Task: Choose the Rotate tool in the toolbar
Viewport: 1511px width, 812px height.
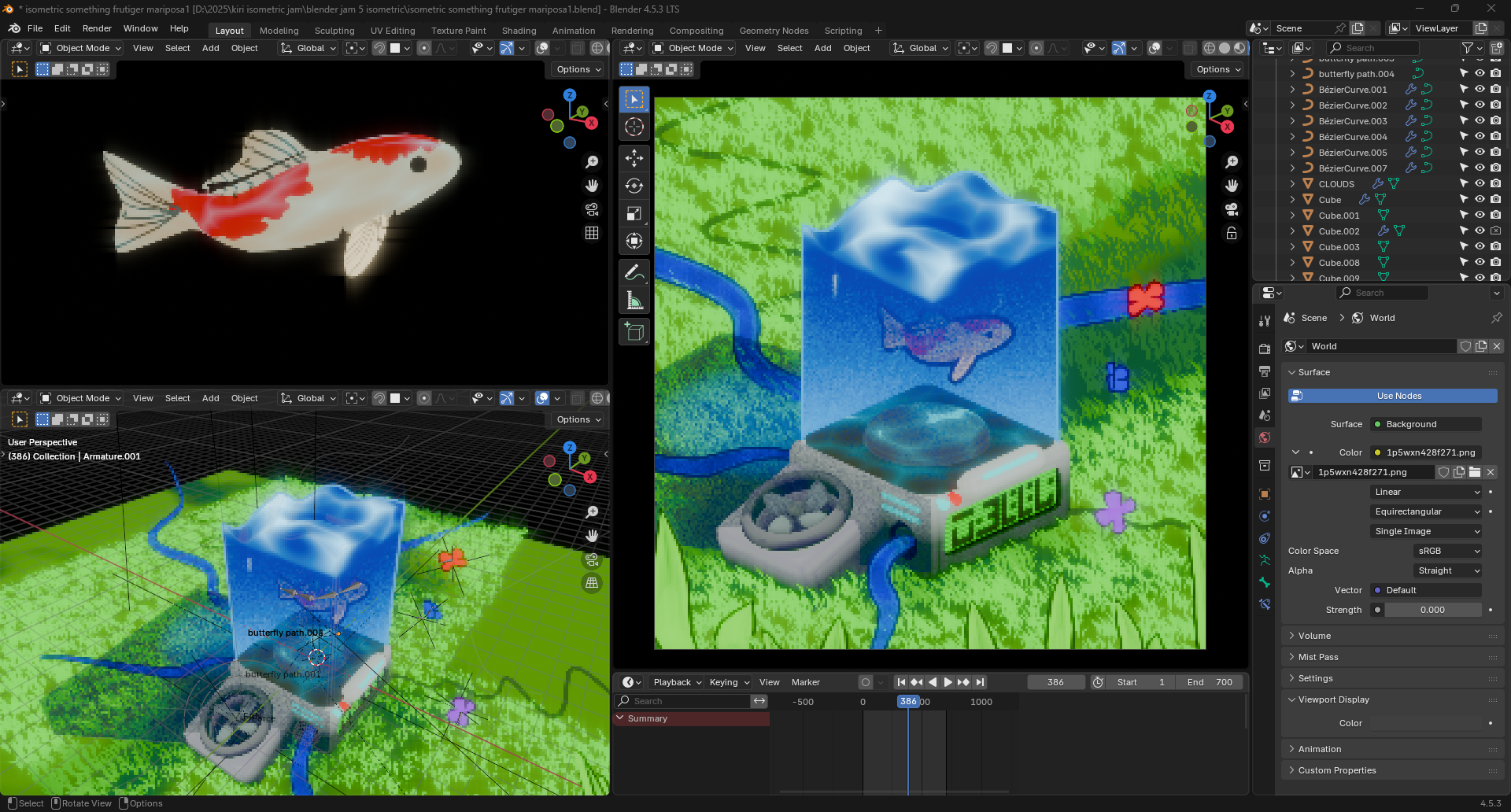Action: (634, 186)
